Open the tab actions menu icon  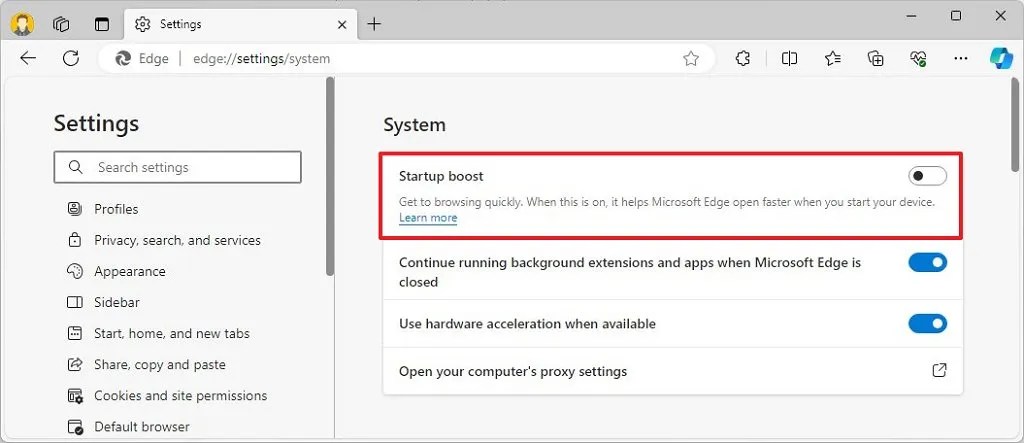102,24
